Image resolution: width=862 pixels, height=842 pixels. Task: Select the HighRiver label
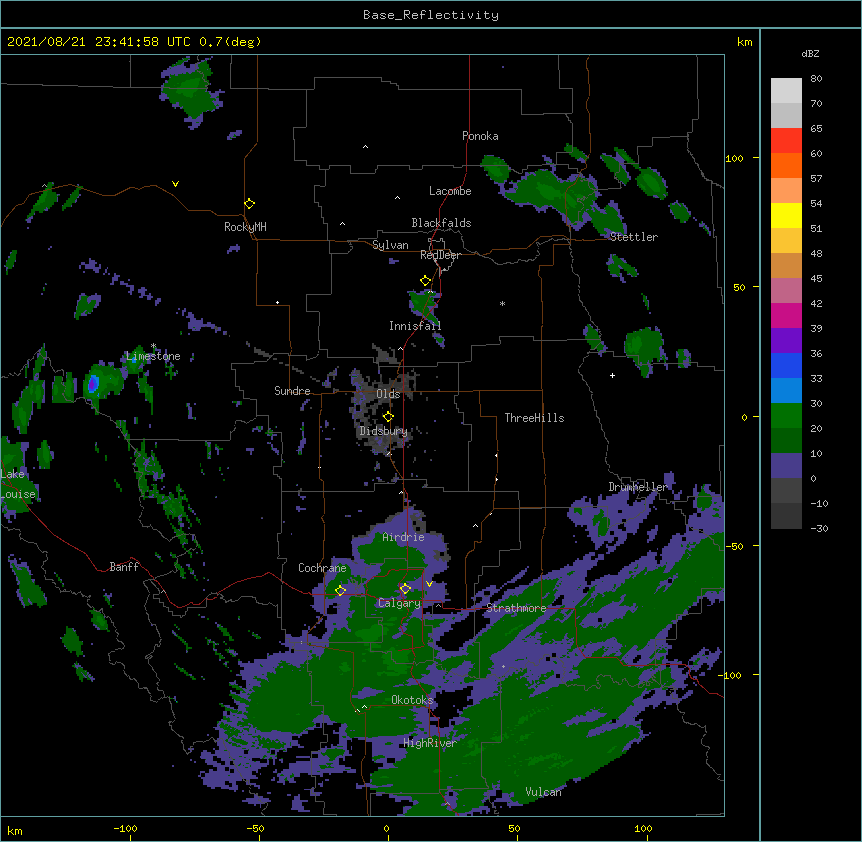(430, 743)
